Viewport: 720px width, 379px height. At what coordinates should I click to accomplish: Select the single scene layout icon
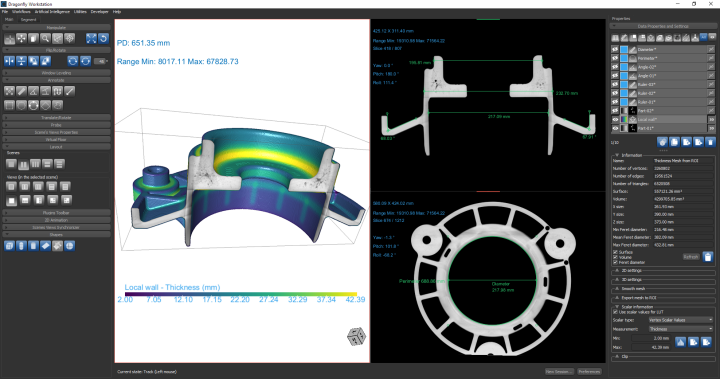[x=11, y=164]
